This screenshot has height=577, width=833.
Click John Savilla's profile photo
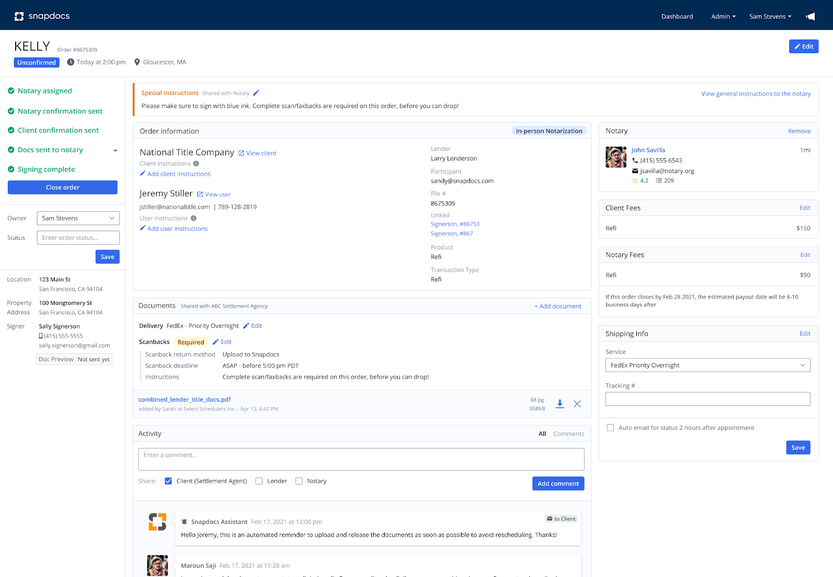(x=616, y=157)
